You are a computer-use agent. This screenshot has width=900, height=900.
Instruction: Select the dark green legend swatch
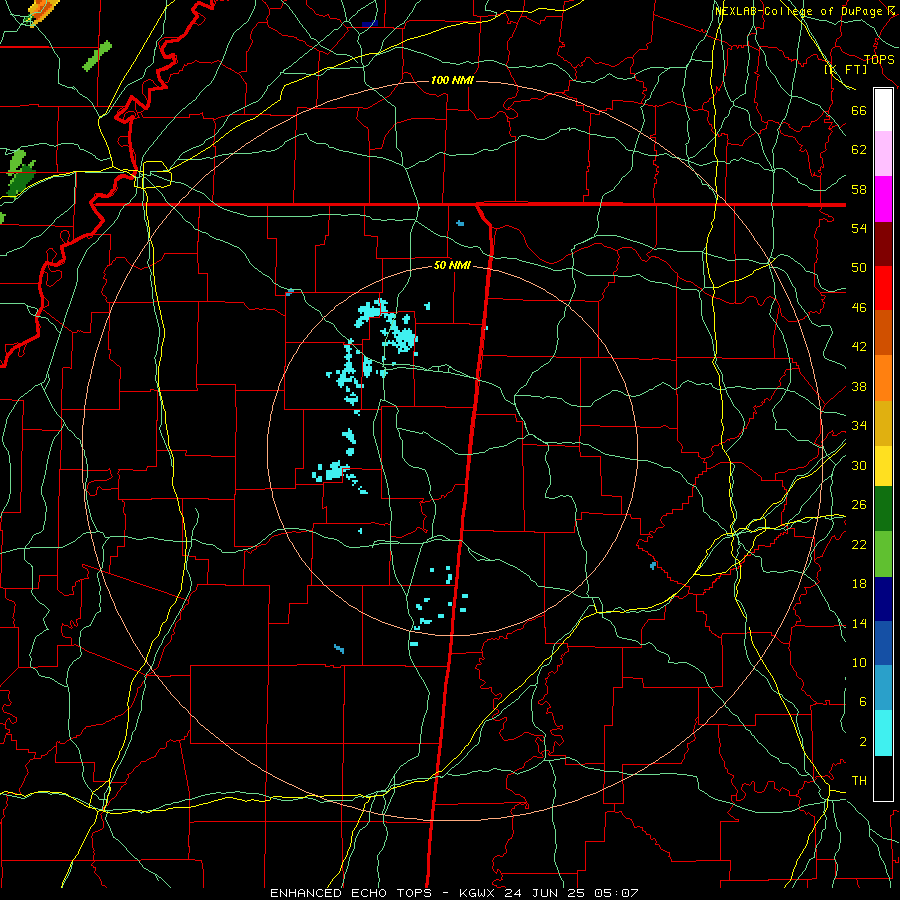click(883, 509)
